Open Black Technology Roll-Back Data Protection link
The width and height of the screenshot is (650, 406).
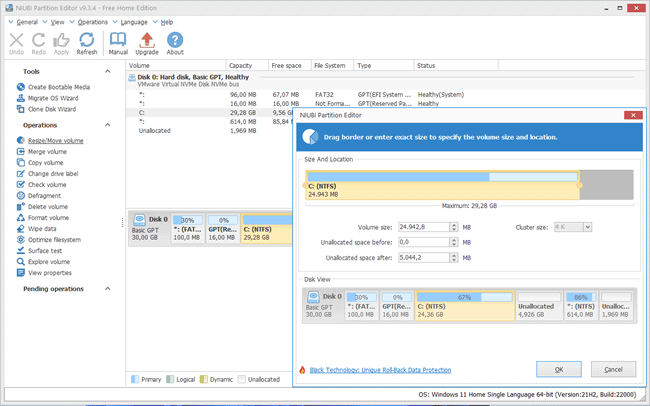point(380,370)
